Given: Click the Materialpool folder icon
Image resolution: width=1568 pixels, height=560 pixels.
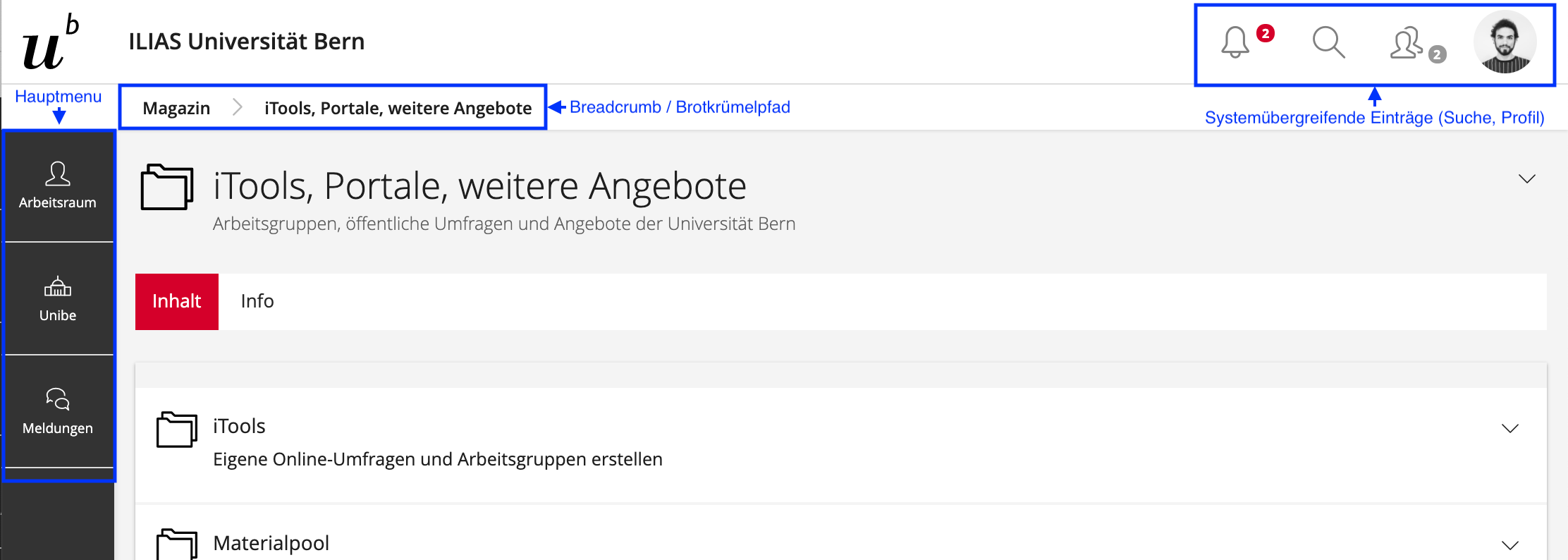Looking at the screenshot, I should pyautogui.click(x=177, y=544).
